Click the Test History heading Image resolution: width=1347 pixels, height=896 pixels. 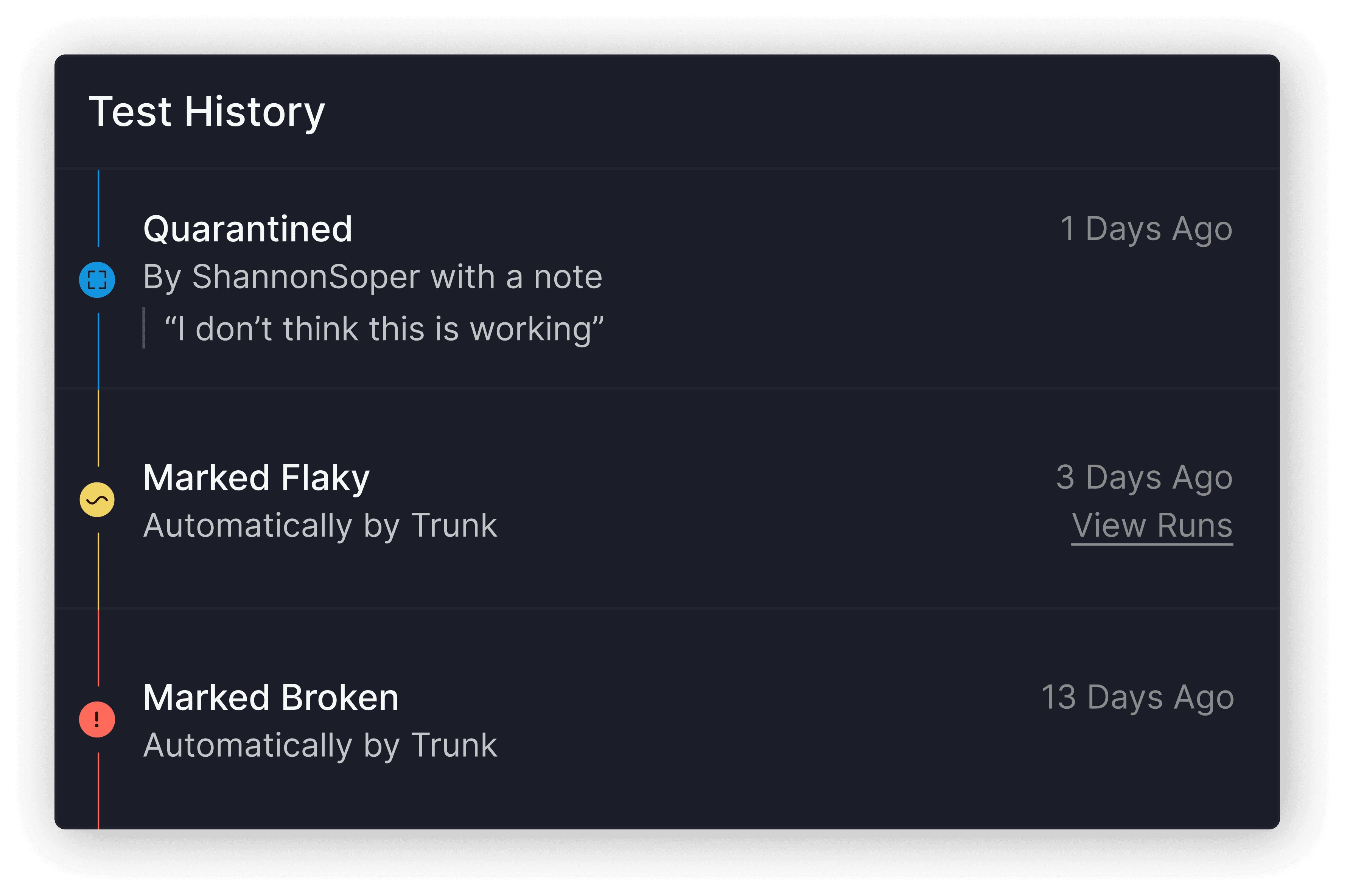click(x=207, y=112)
